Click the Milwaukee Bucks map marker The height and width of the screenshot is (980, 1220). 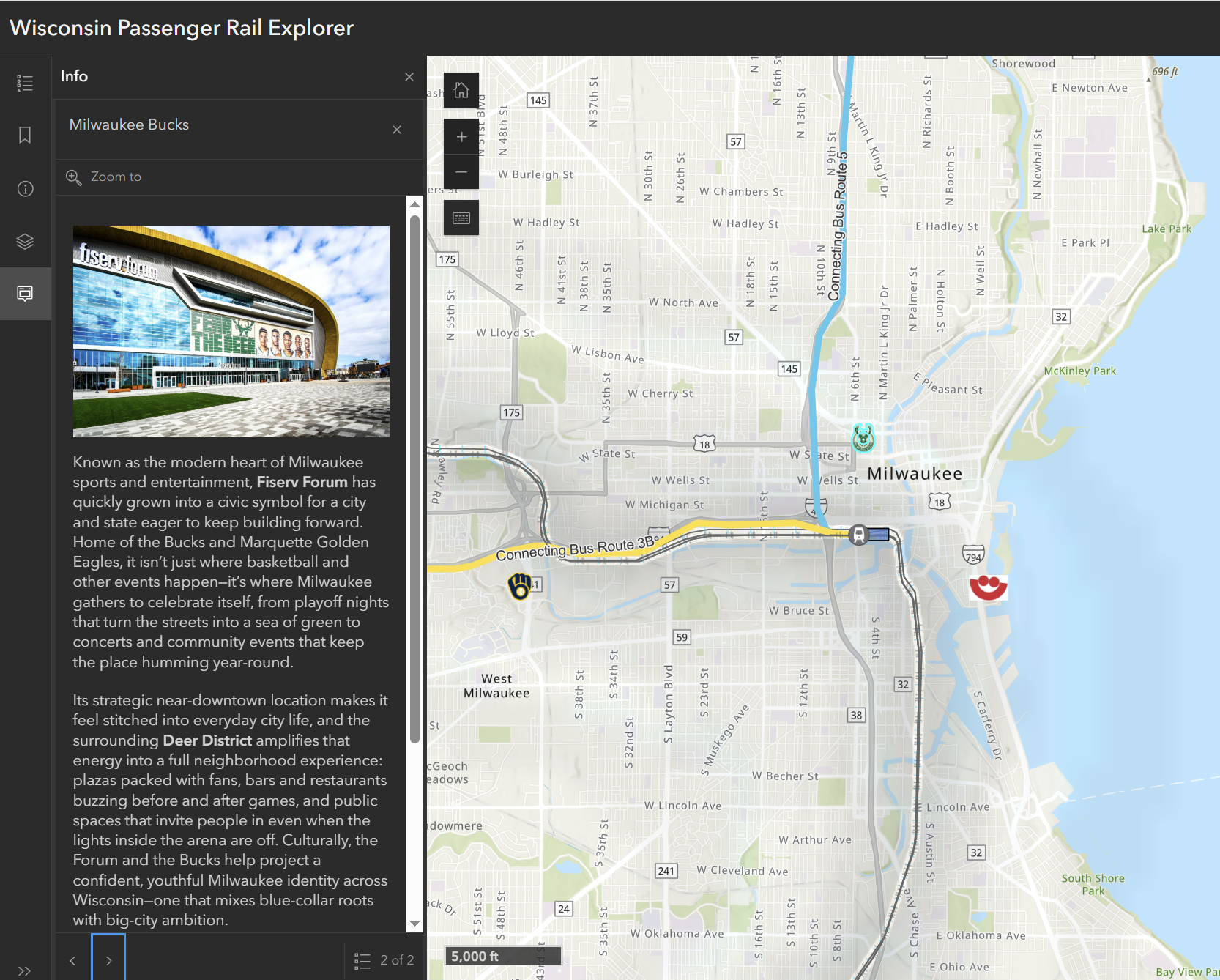[x=863, y=438]
